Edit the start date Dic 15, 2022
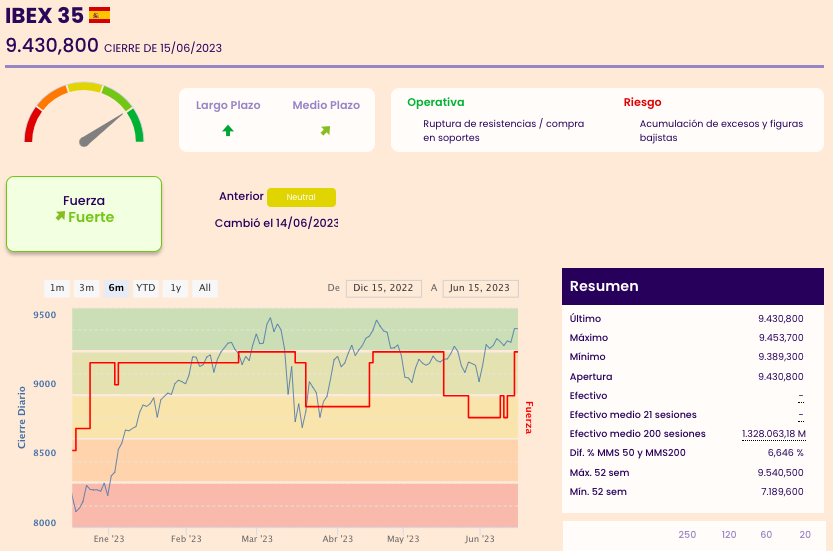The image size is (833, 551). click(x=384, y=288)
